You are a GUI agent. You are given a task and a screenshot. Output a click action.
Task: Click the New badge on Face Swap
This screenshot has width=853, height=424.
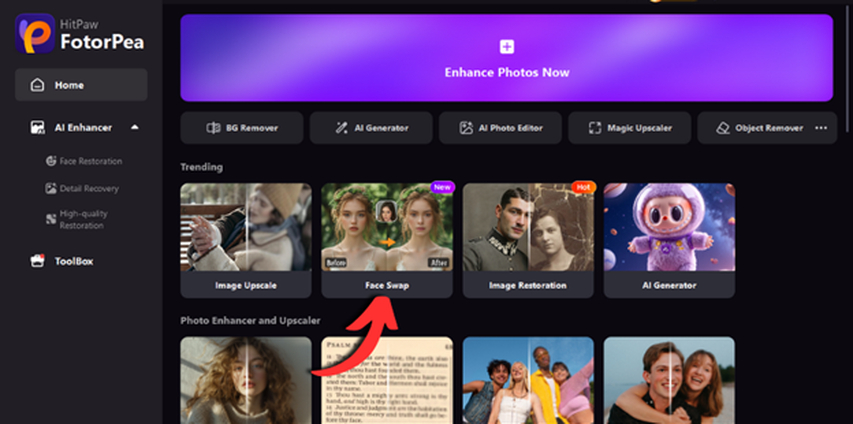442,187
